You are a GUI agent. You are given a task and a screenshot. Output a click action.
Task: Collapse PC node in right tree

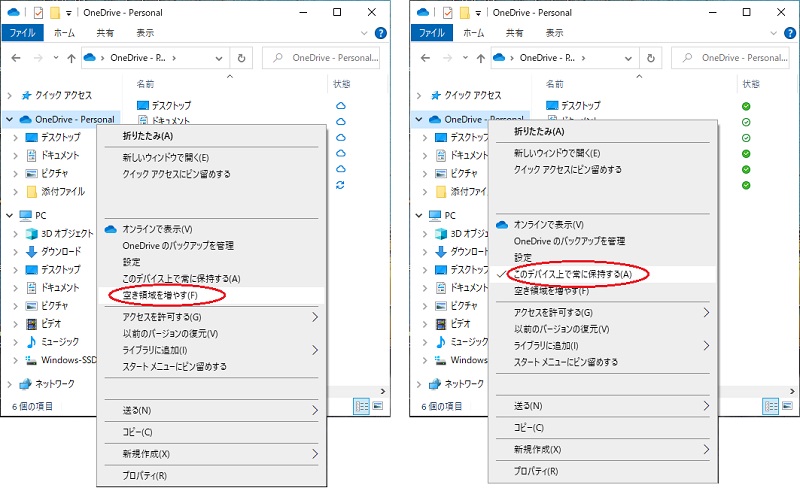418,215
